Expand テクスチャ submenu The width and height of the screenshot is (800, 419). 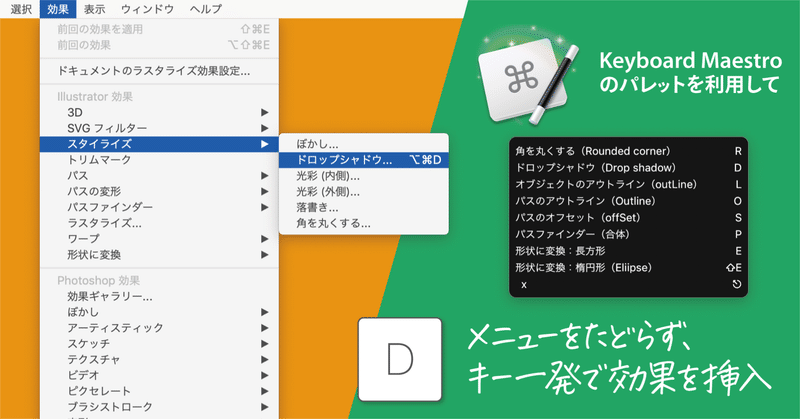coord(159,360)
